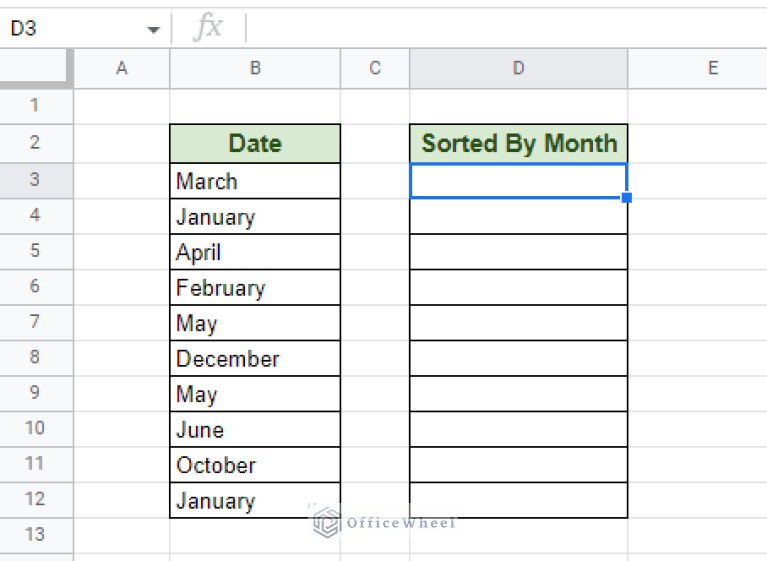Select row 13 header
This screenshot has width=767, height=561.
tap(35, 534)
